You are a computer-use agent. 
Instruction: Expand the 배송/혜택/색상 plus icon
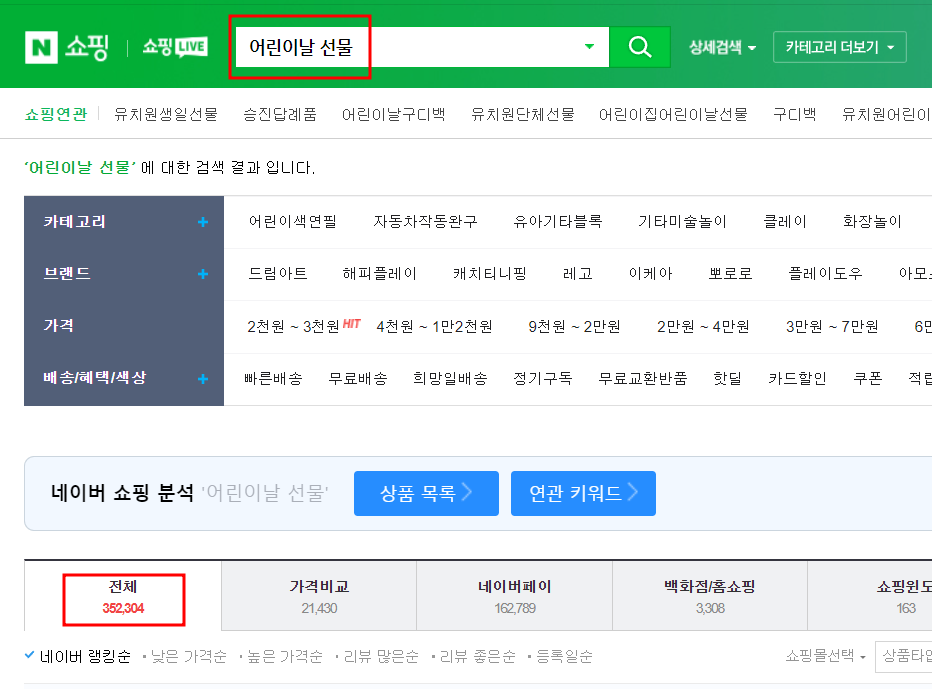tap(203, 379)
